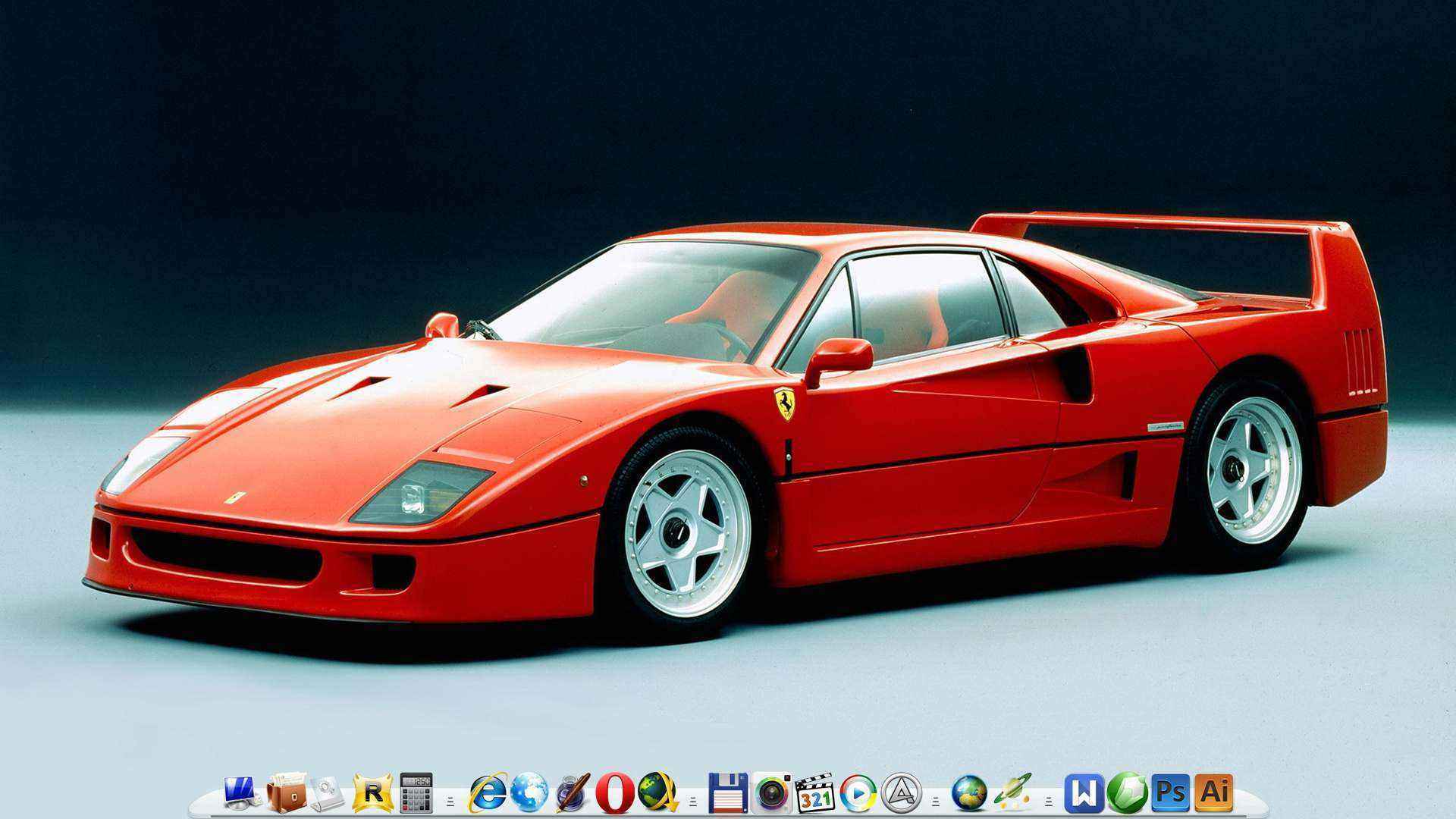Open the brown briefcase documents icon

pos(286,793)
